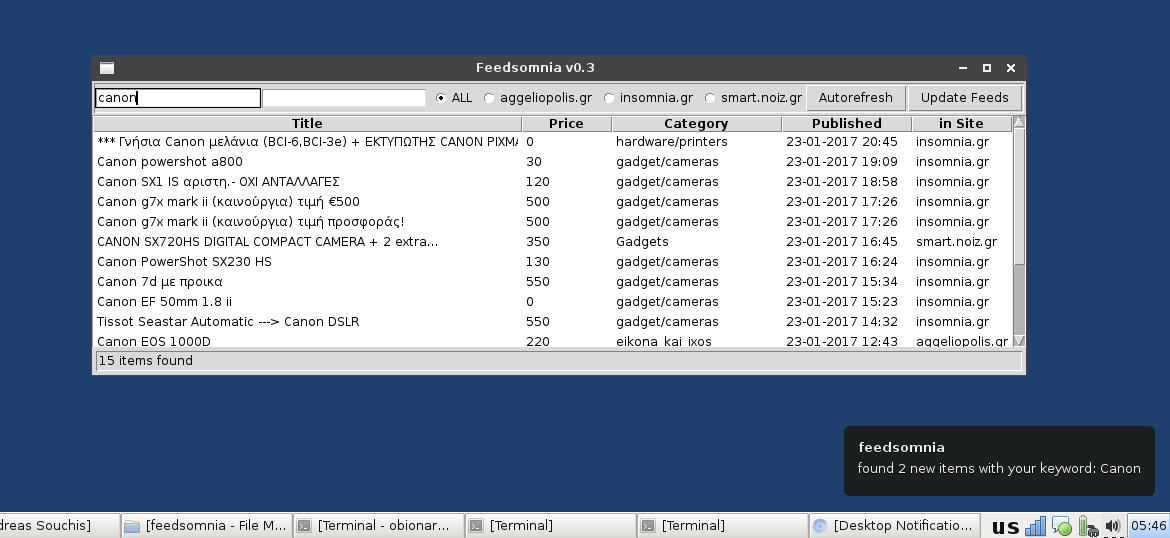
Task: Minimize the Feedsomnia window
Action: [963, 68]
